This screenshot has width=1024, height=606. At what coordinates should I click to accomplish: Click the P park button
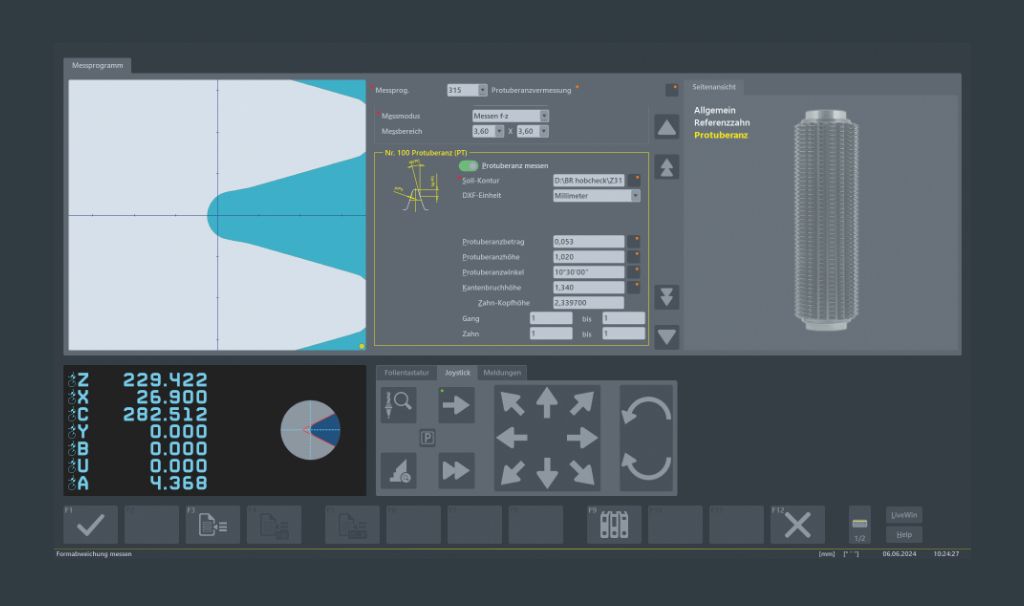click(x=427, y=438)
